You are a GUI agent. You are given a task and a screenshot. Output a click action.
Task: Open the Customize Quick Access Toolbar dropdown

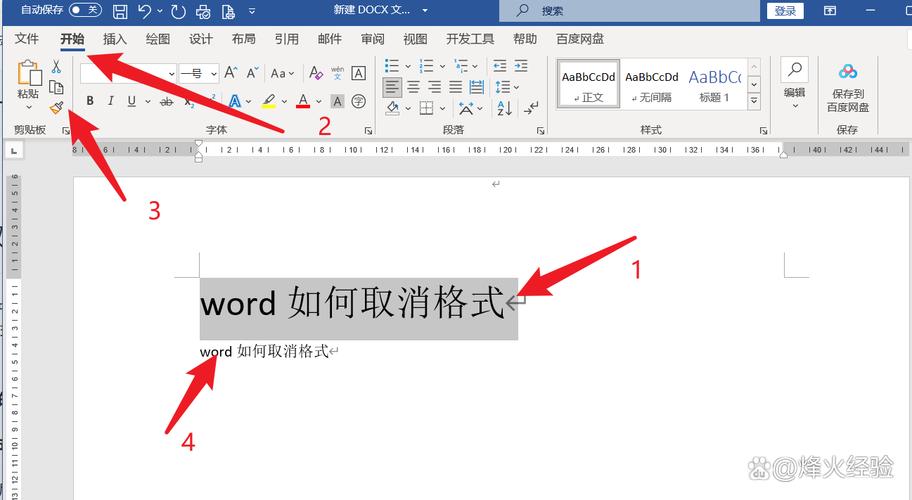tap(252, 11)
